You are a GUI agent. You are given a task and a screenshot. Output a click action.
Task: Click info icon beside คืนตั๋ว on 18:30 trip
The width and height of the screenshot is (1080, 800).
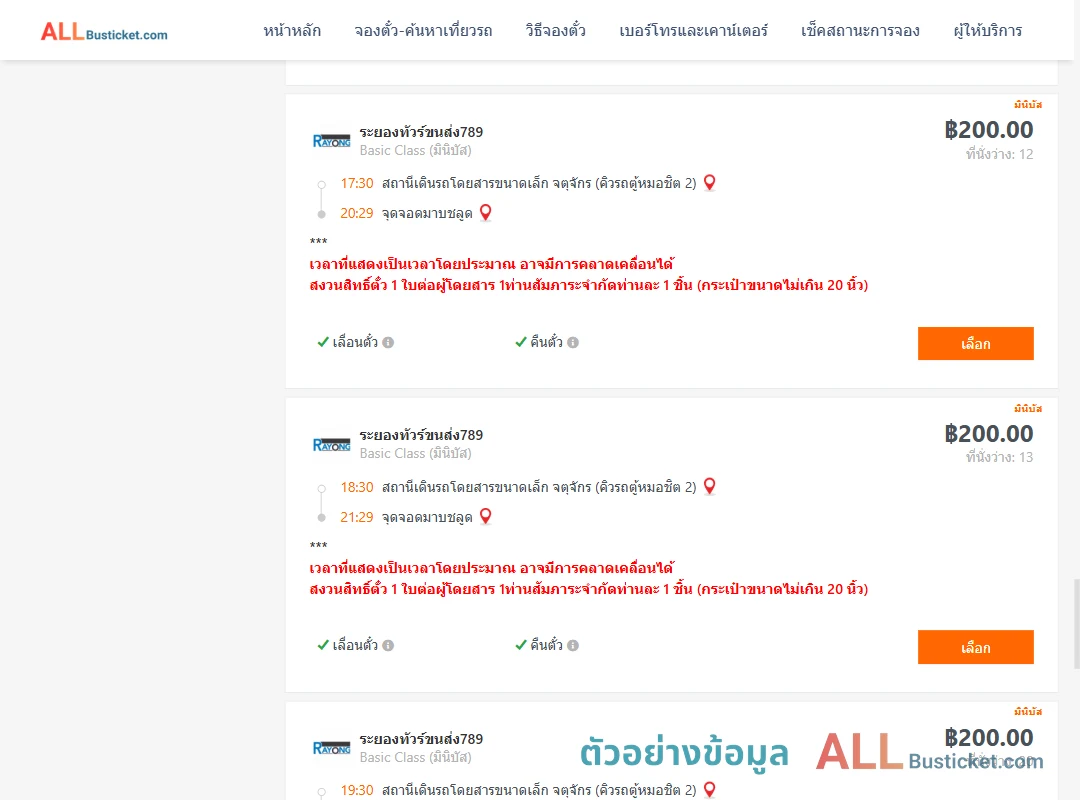(x=573, y=646)
